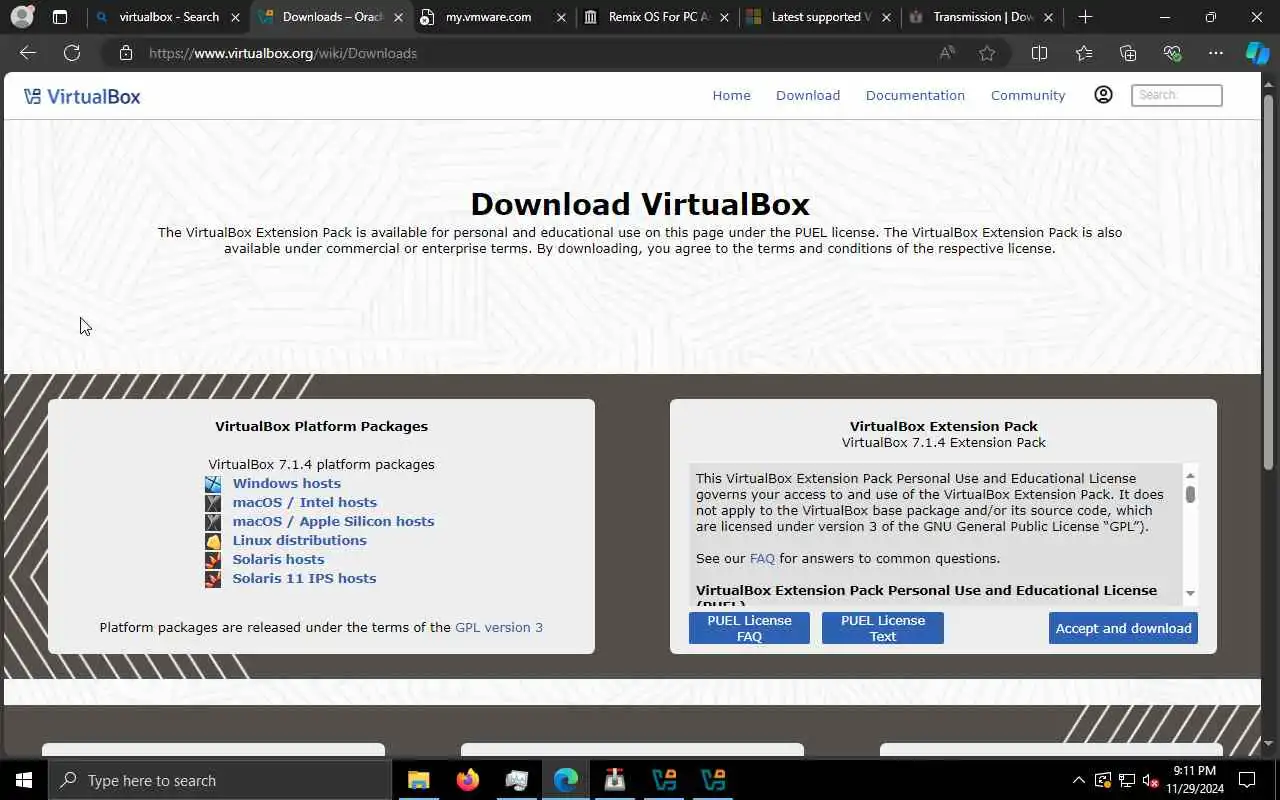Click the license box scroll up arrow

point(1190,474)
